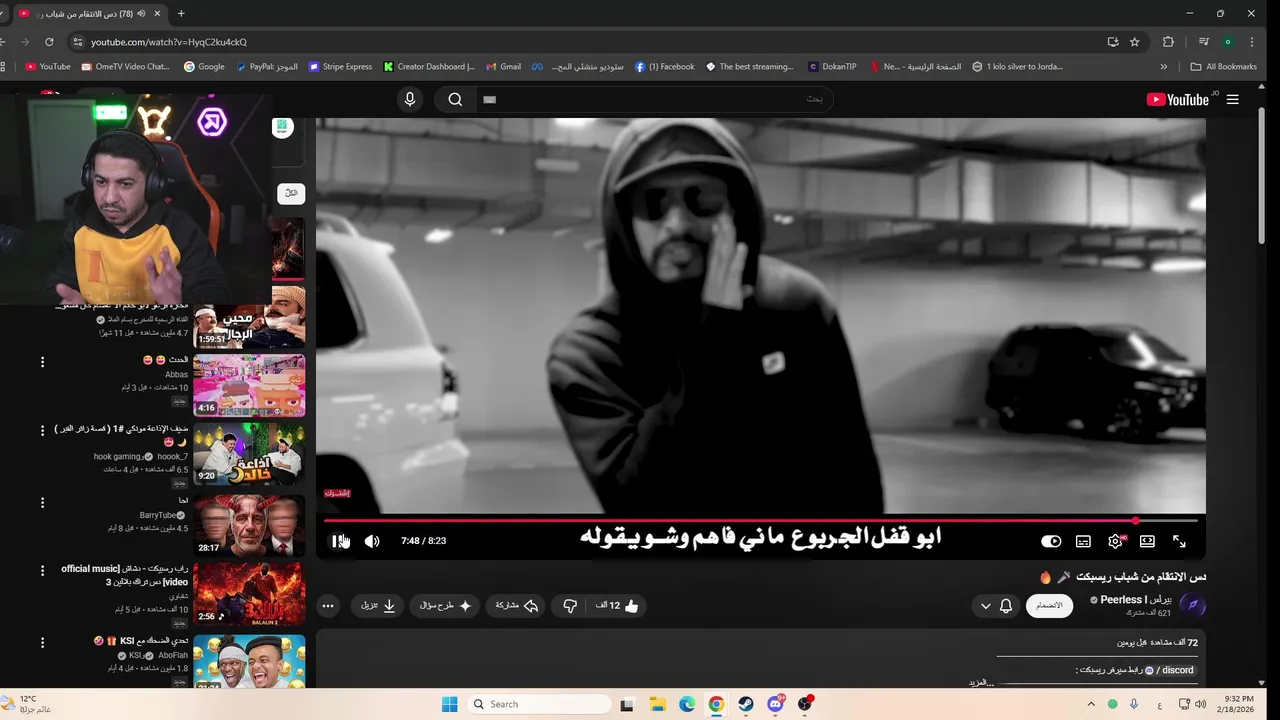Open the player settings gear
This screenshot has width=1280, height=720.
(x=1115, y=541)
